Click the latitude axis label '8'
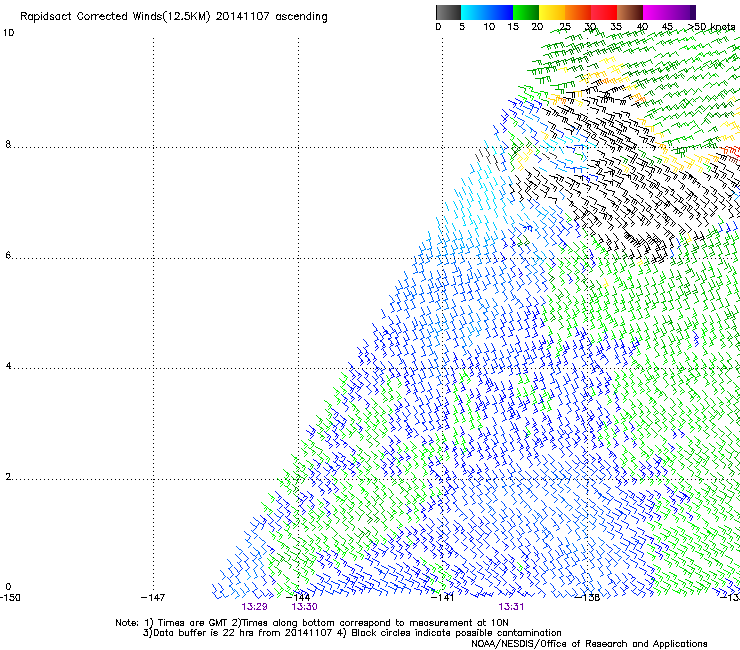Viewport: 740px width, 650px height. click(x=8, y=144)
